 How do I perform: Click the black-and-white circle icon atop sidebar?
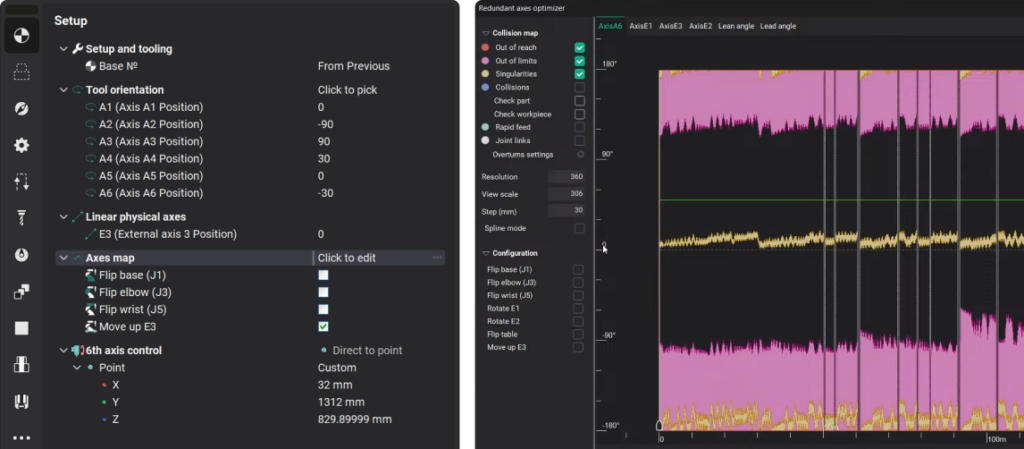(x=20, y=37)
